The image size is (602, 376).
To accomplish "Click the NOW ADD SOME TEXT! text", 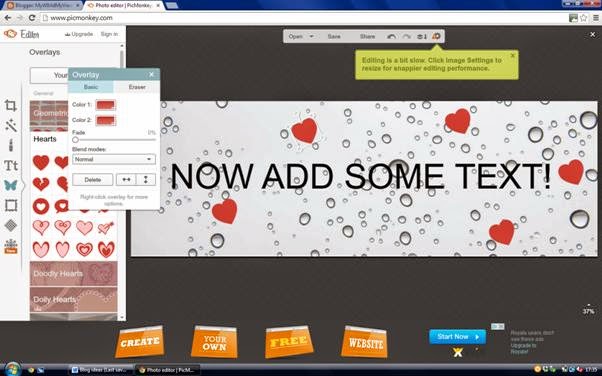I will pyautogui.click(x=361, y=176).
